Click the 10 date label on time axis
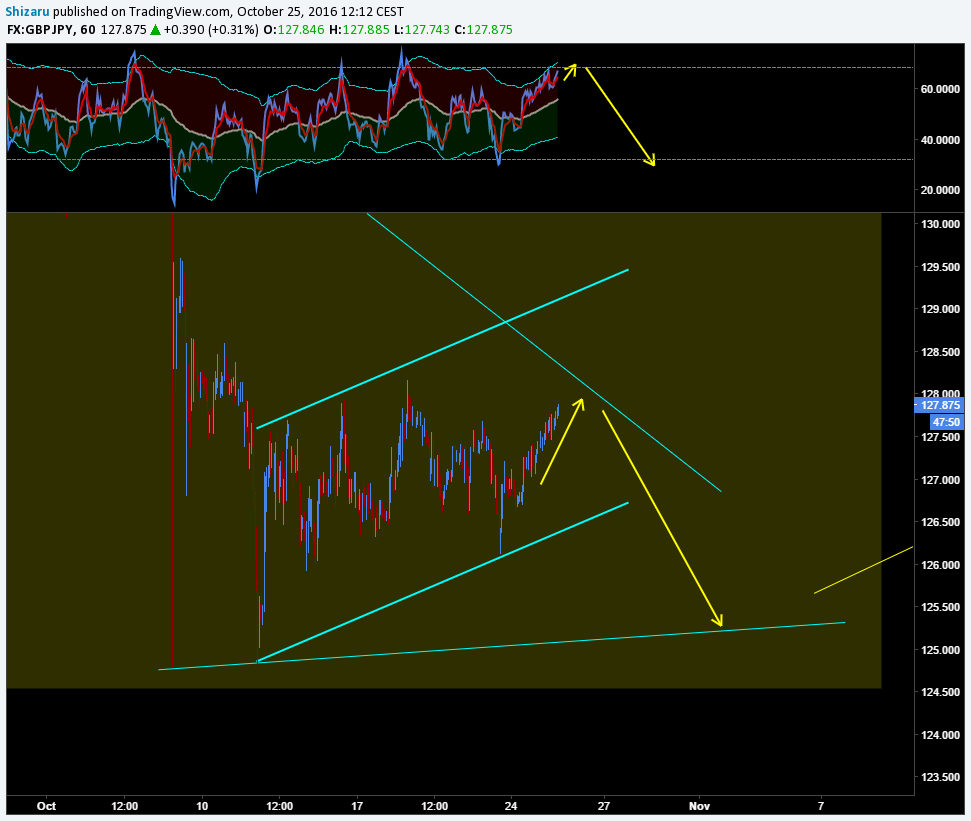 [202, 806]
